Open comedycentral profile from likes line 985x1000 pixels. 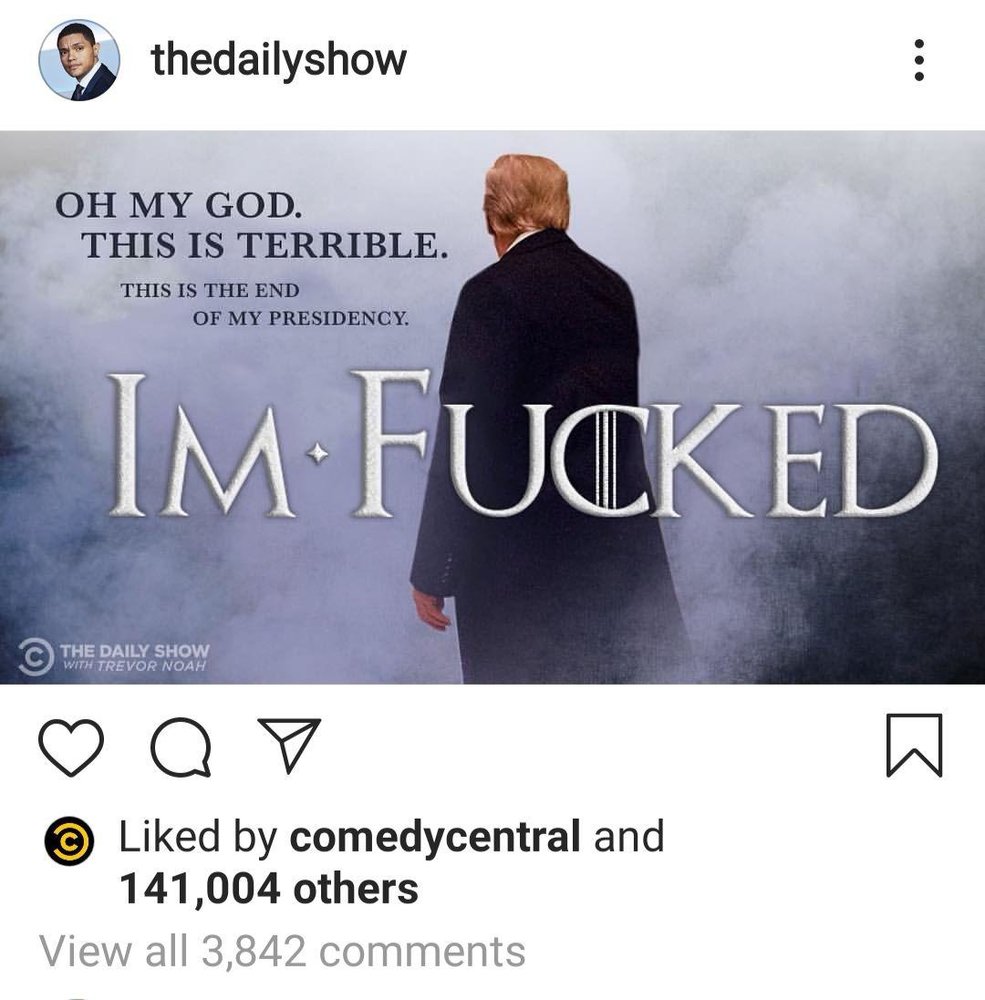(x=434, y=837)
